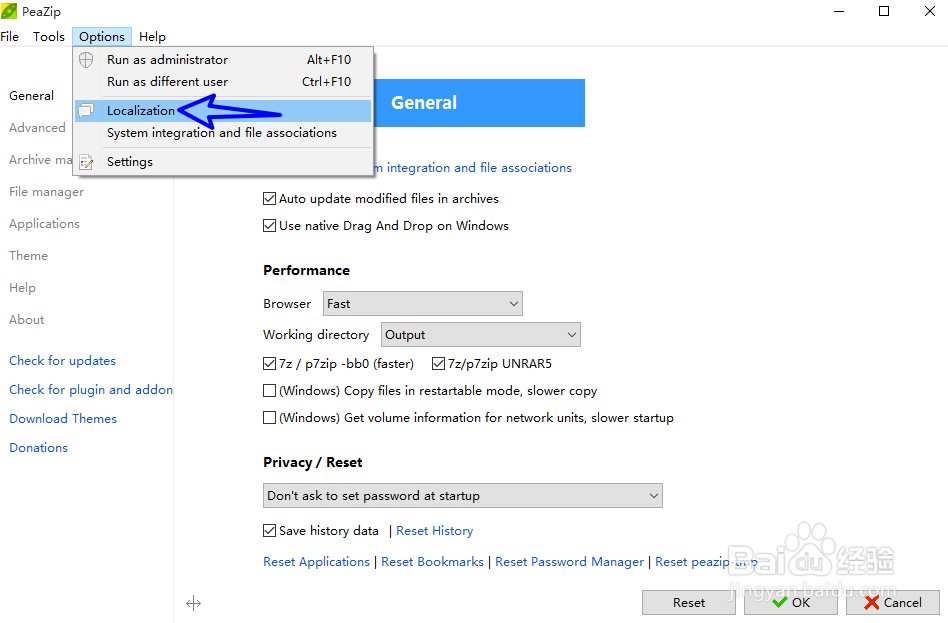This screenshot has height=623, width=948.
Task: Select Settings from Options menu
Action: pos(222,162)
